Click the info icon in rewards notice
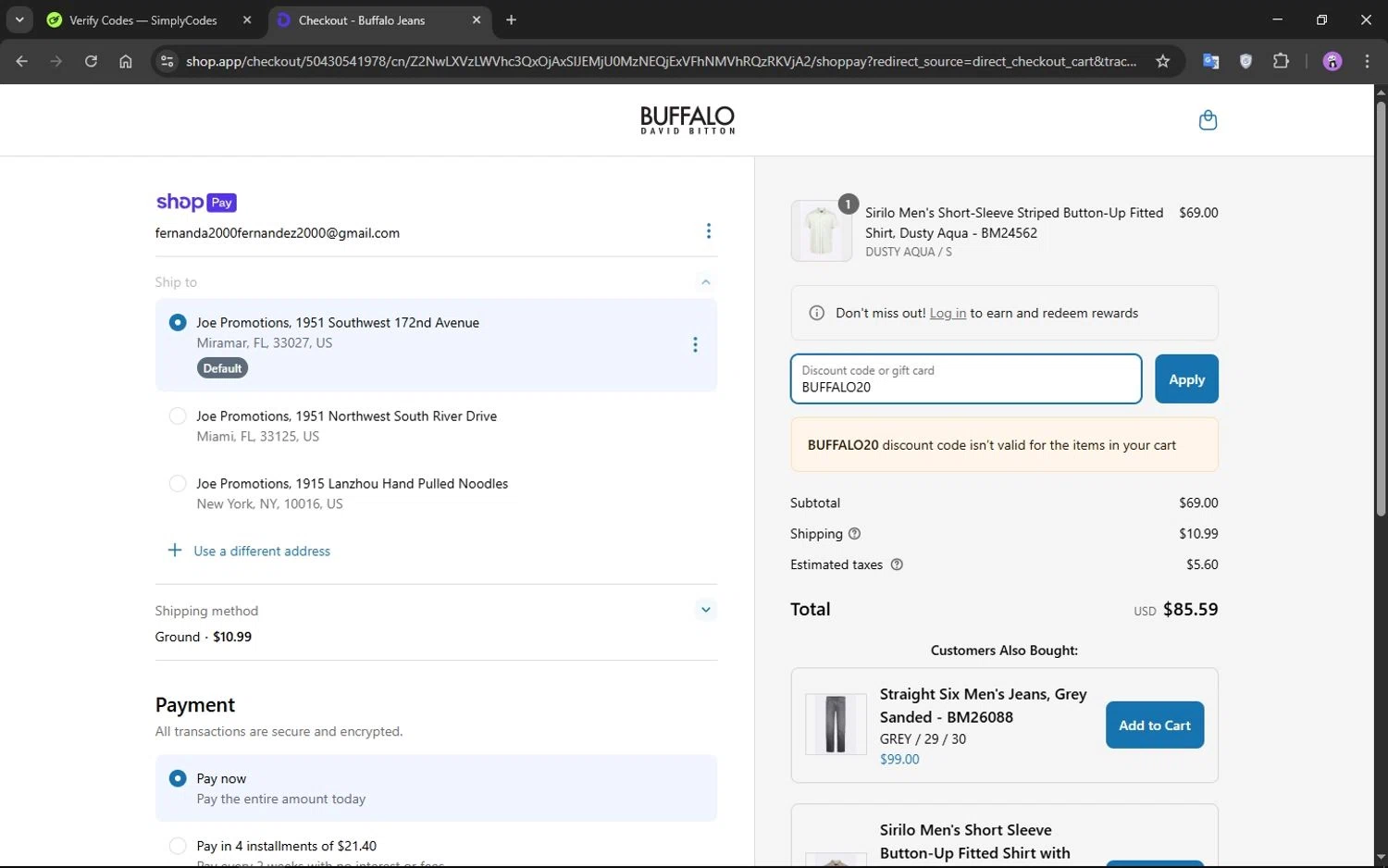1388x868 pixels. point(816,314)
